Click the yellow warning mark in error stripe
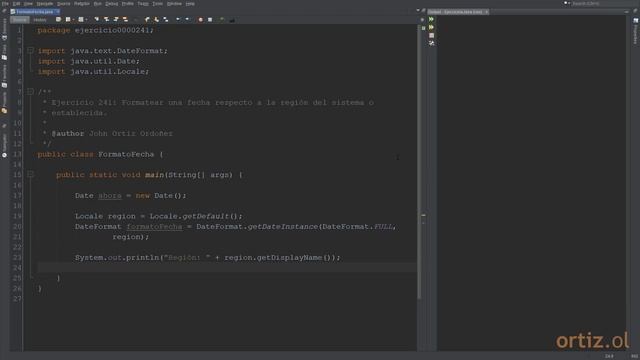The height and width of the screenshot is (360, 640). [x=424, y=215]
